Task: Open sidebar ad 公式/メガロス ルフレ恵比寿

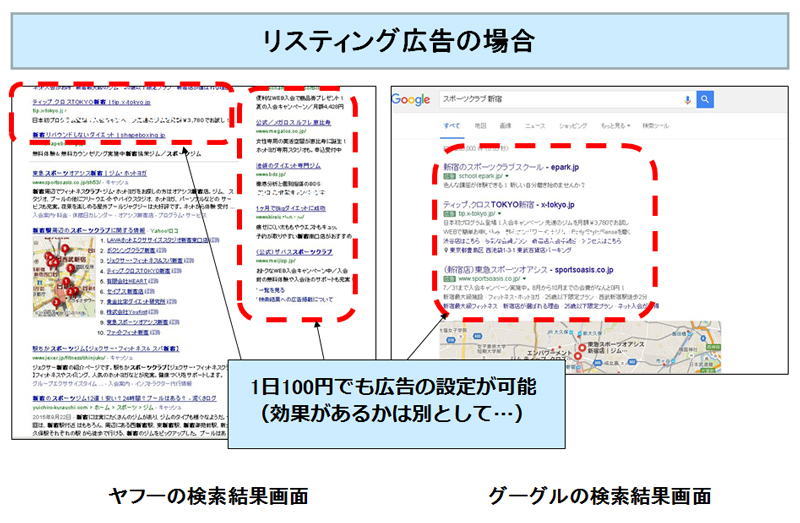Action: pyautogui.click(x=293, y=123)
